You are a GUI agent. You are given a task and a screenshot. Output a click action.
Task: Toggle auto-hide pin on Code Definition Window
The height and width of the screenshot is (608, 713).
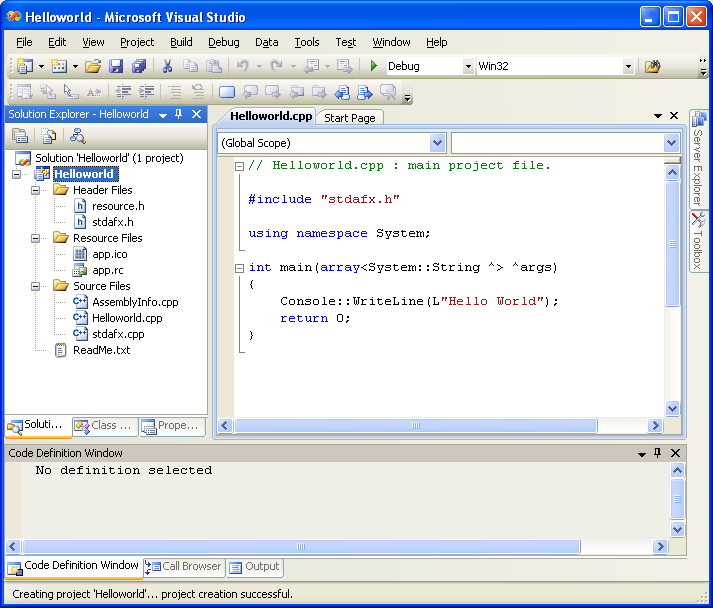coord(658,452)
